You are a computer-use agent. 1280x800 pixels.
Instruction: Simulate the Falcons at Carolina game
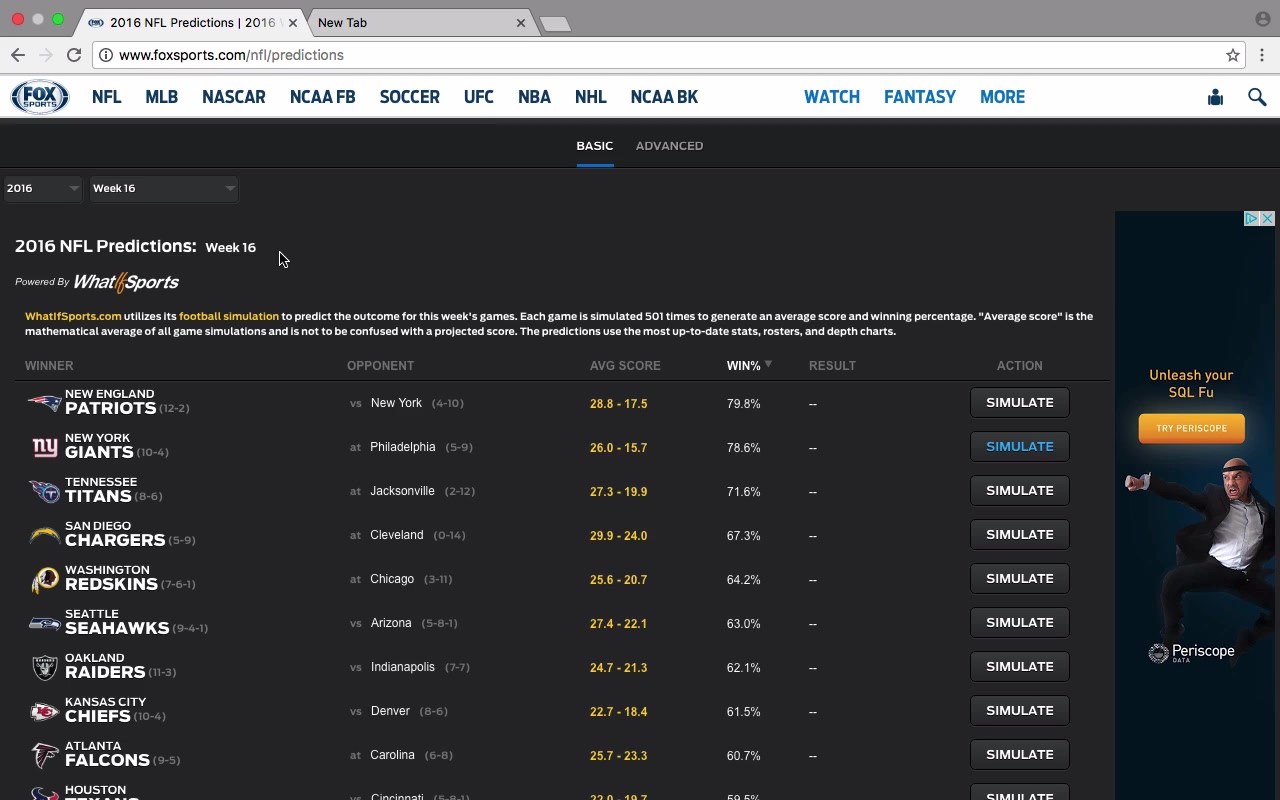click(1019, 755)
